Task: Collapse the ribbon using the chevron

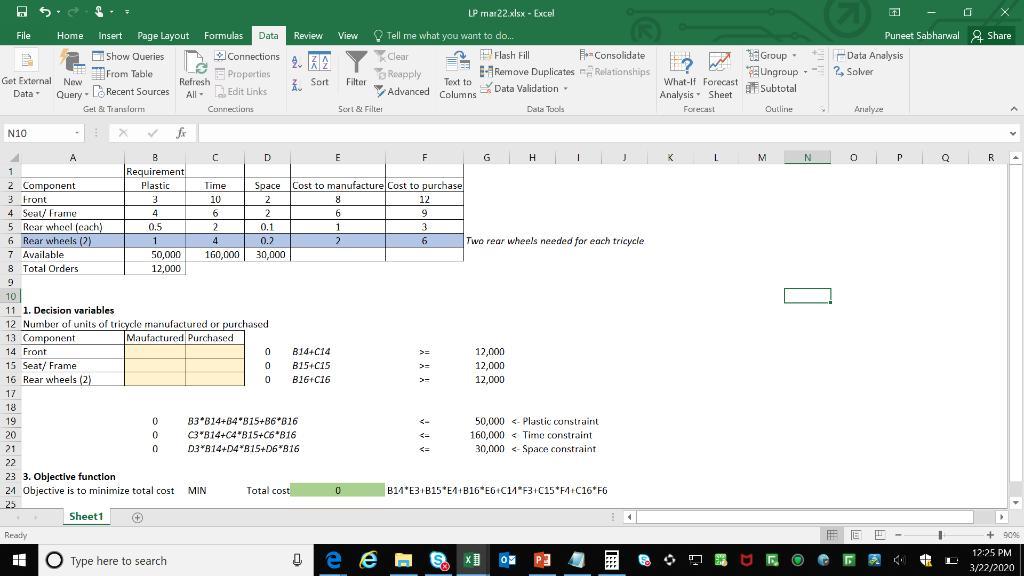Action: point(1013,109)
